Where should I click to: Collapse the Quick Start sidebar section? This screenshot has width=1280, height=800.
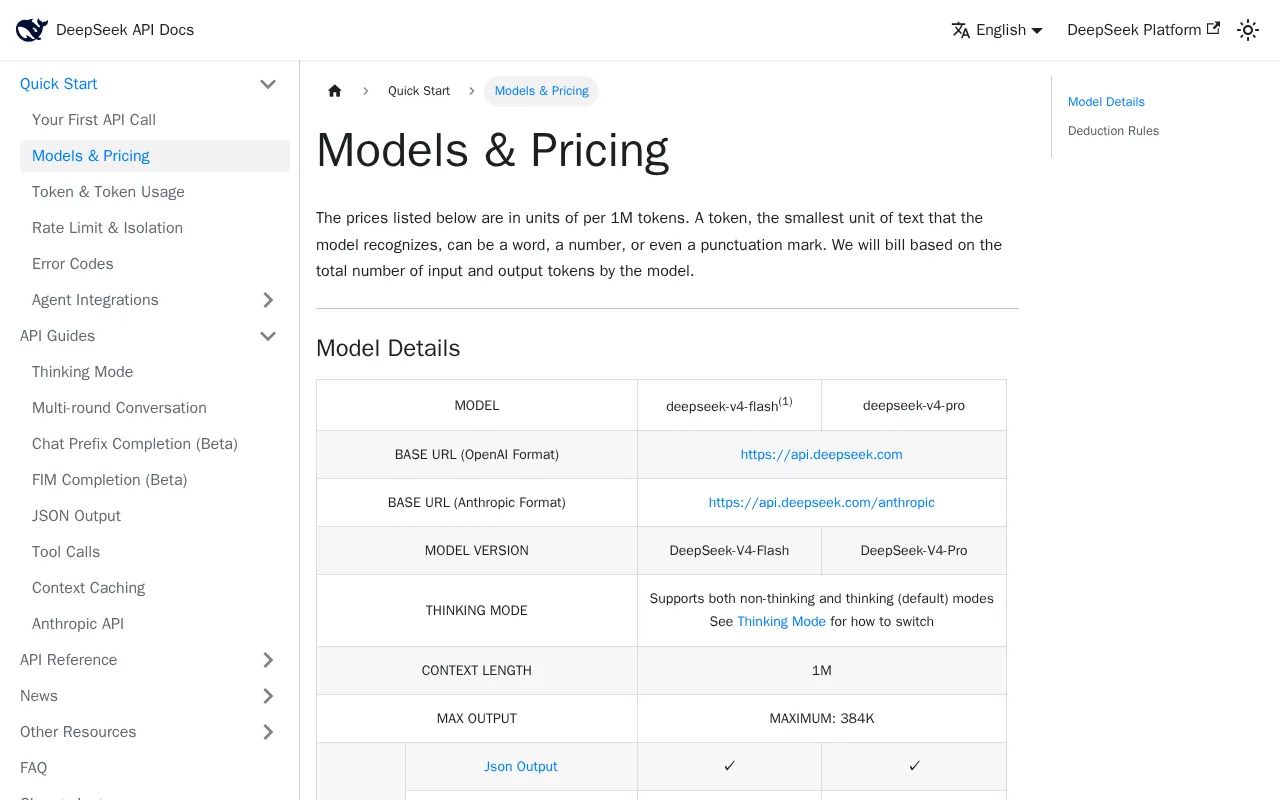[268, 84]
